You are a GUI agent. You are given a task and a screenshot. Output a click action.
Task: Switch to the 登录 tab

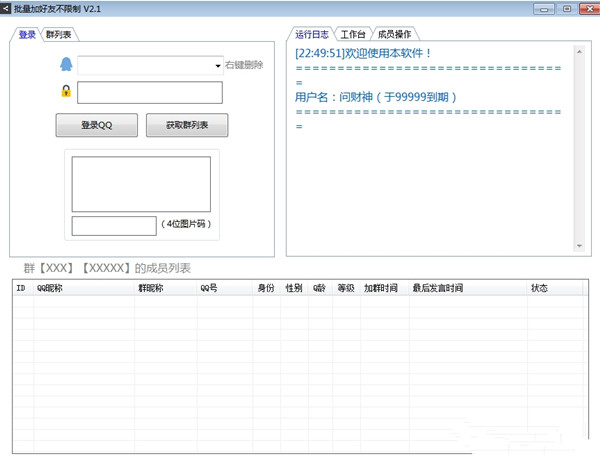pyautogui.click(x=27, y=35)
